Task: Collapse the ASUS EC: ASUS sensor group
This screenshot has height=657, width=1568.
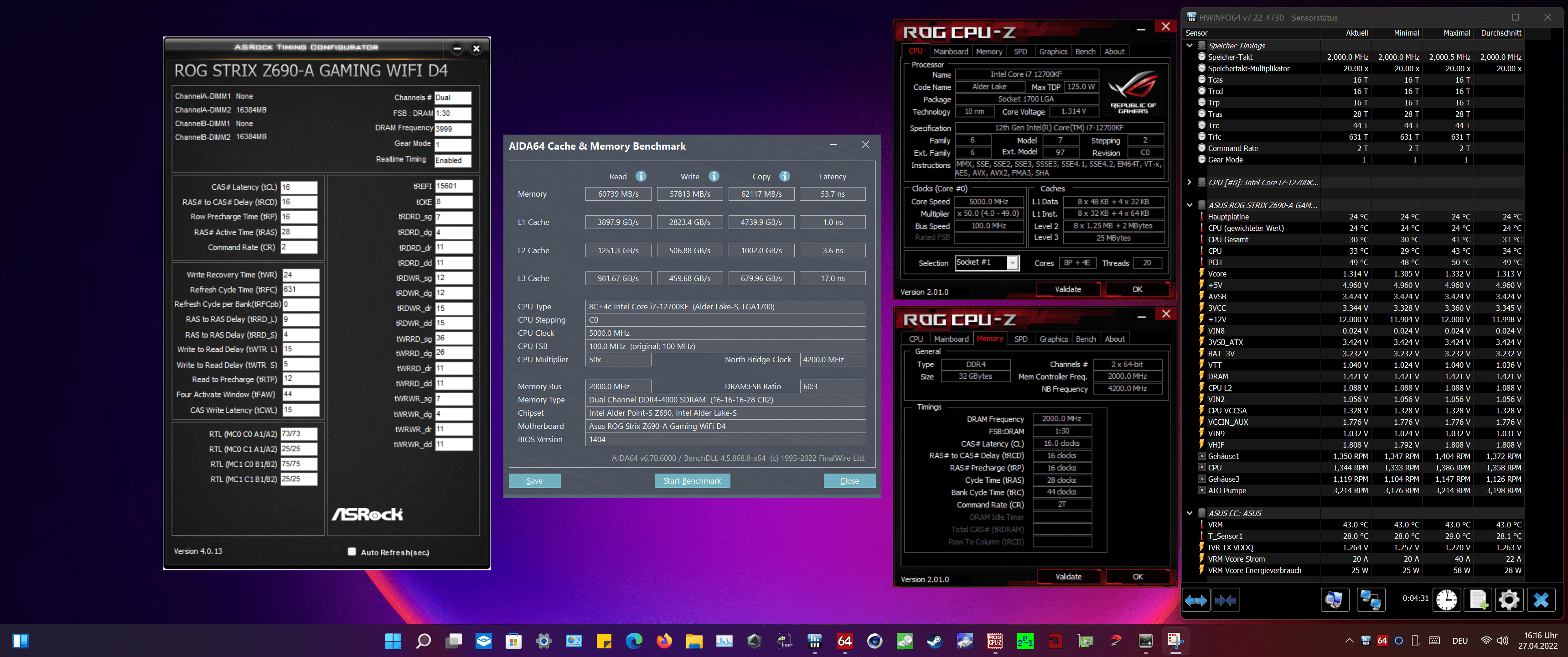Action: point(1190,513)
